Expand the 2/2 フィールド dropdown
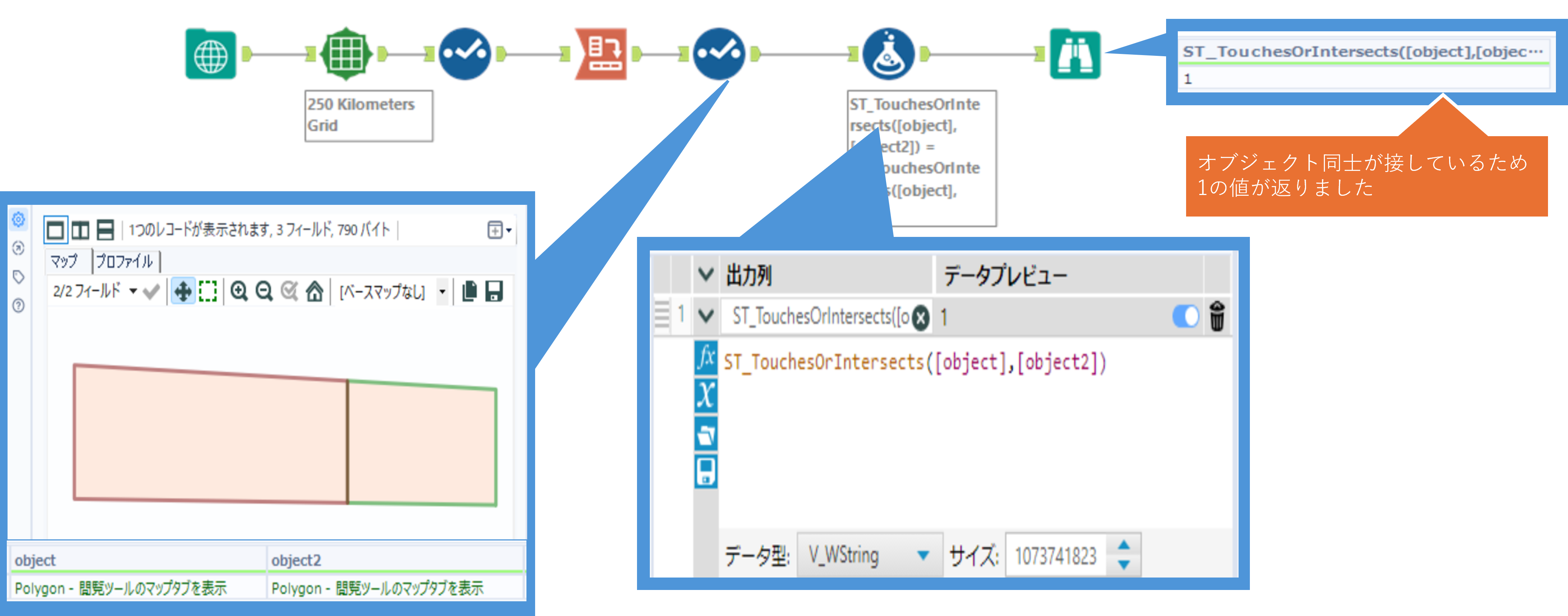Screen dimensions: 1568x616 (133, 291)
